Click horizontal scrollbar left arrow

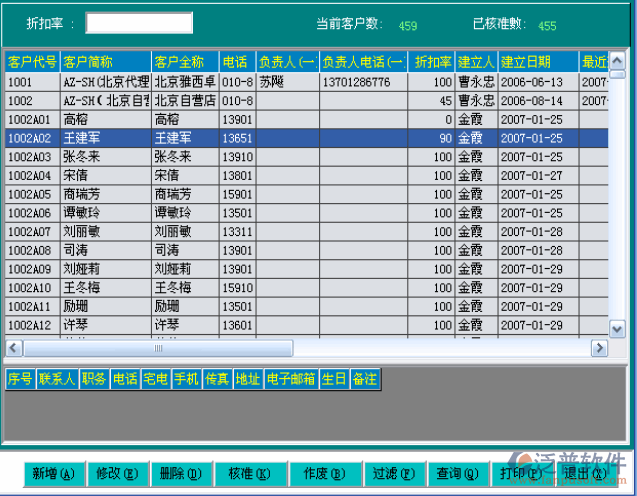pyautogui.click(x=13, y=348)
